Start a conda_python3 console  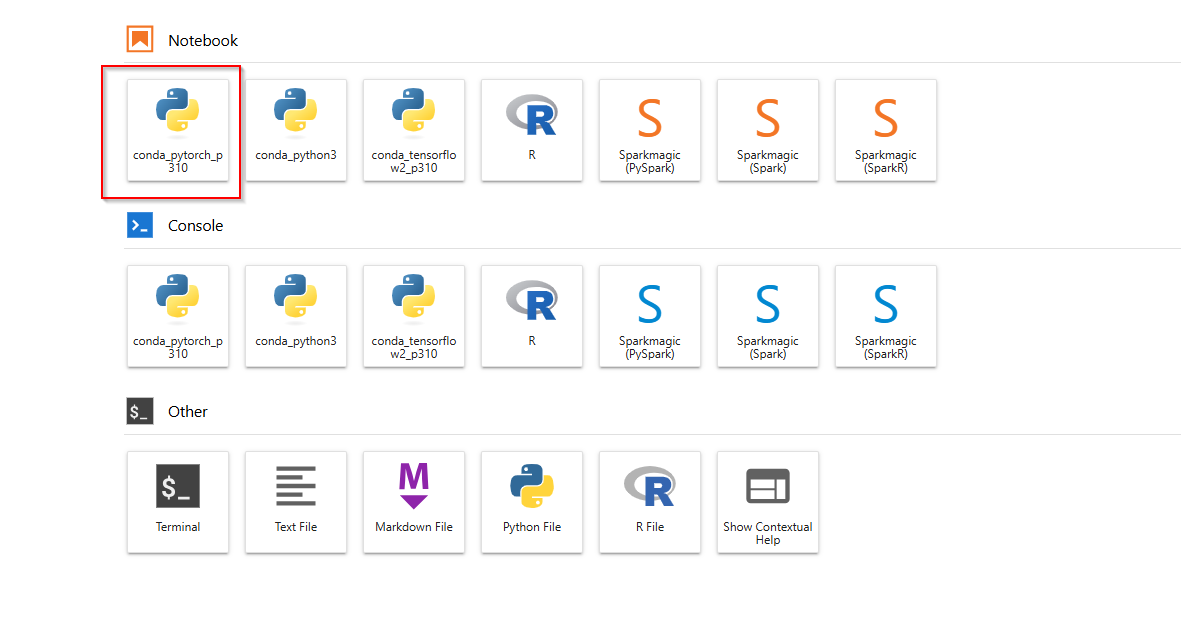(x=296, y=316)
